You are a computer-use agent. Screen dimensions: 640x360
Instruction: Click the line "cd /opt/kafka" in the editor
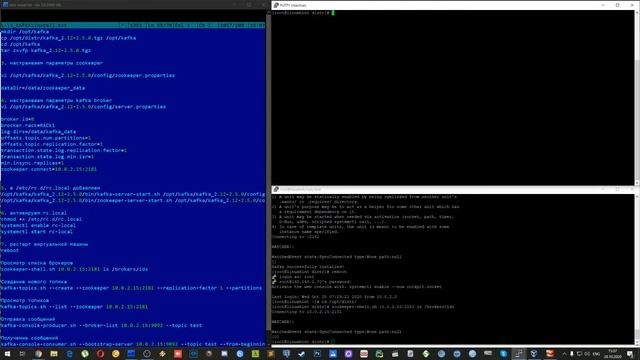click(20, 44)
